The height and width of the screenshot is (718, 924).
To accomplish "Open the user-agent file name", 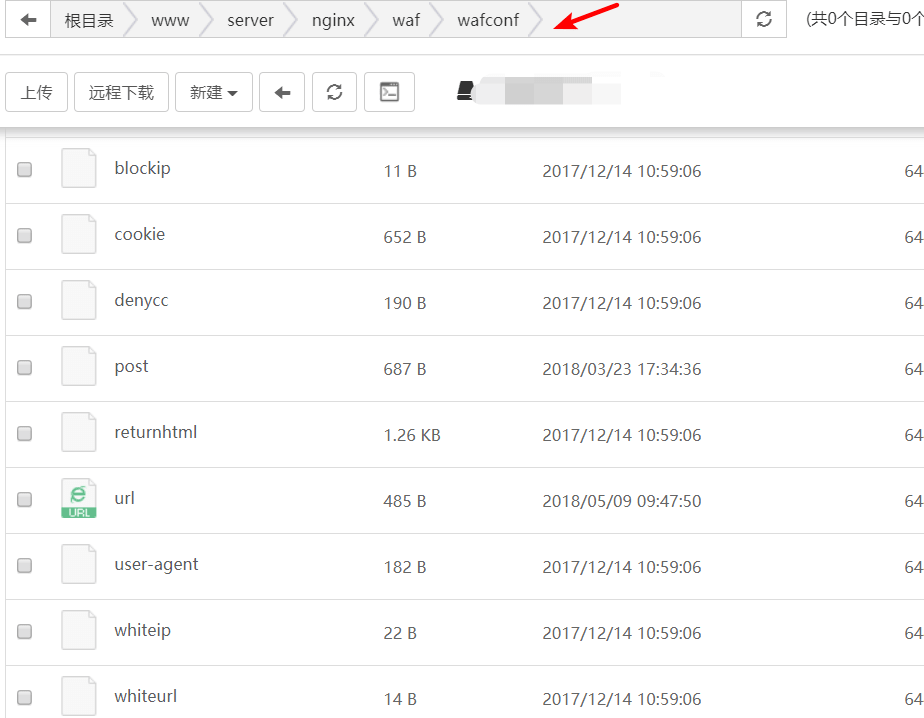I will (156, 565).
